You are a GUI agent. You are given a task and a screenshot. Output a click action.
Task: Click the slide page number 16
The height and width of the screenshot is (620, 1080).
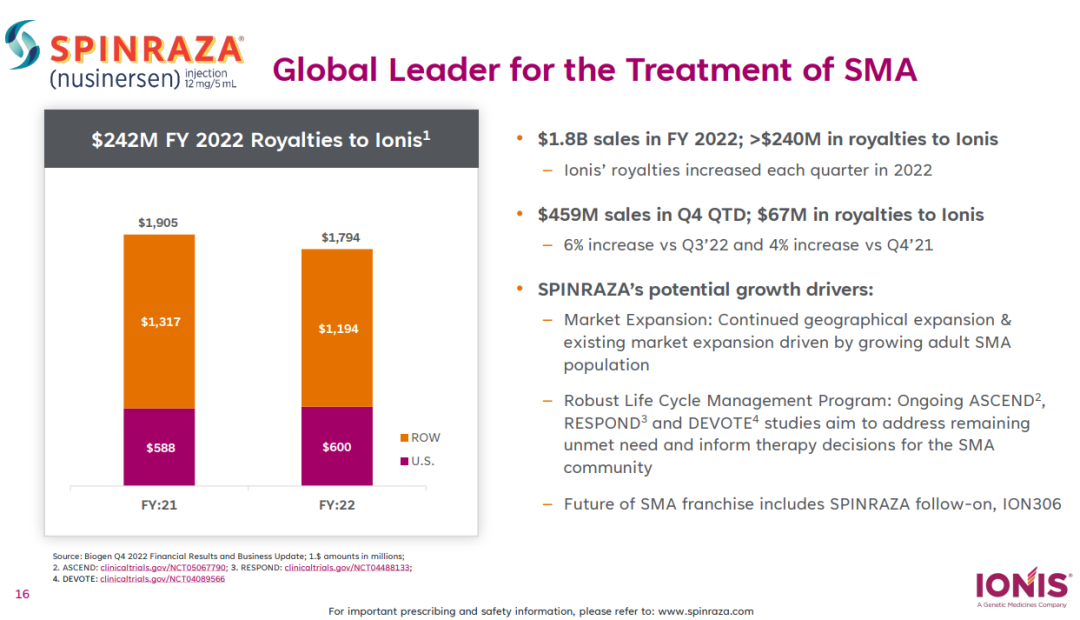pos(21,595)
